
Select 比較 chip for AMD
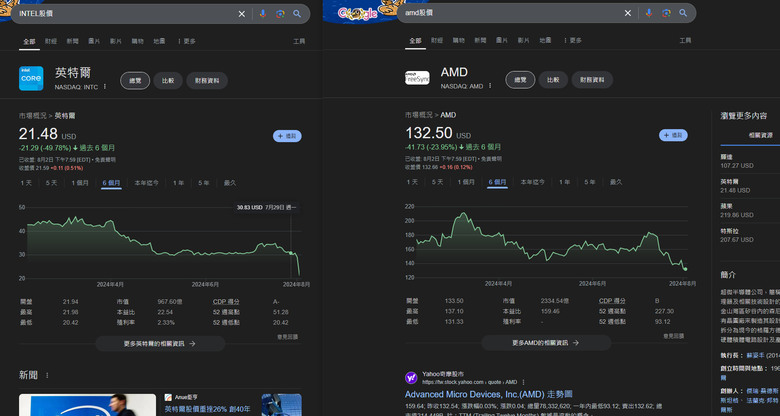553,80
